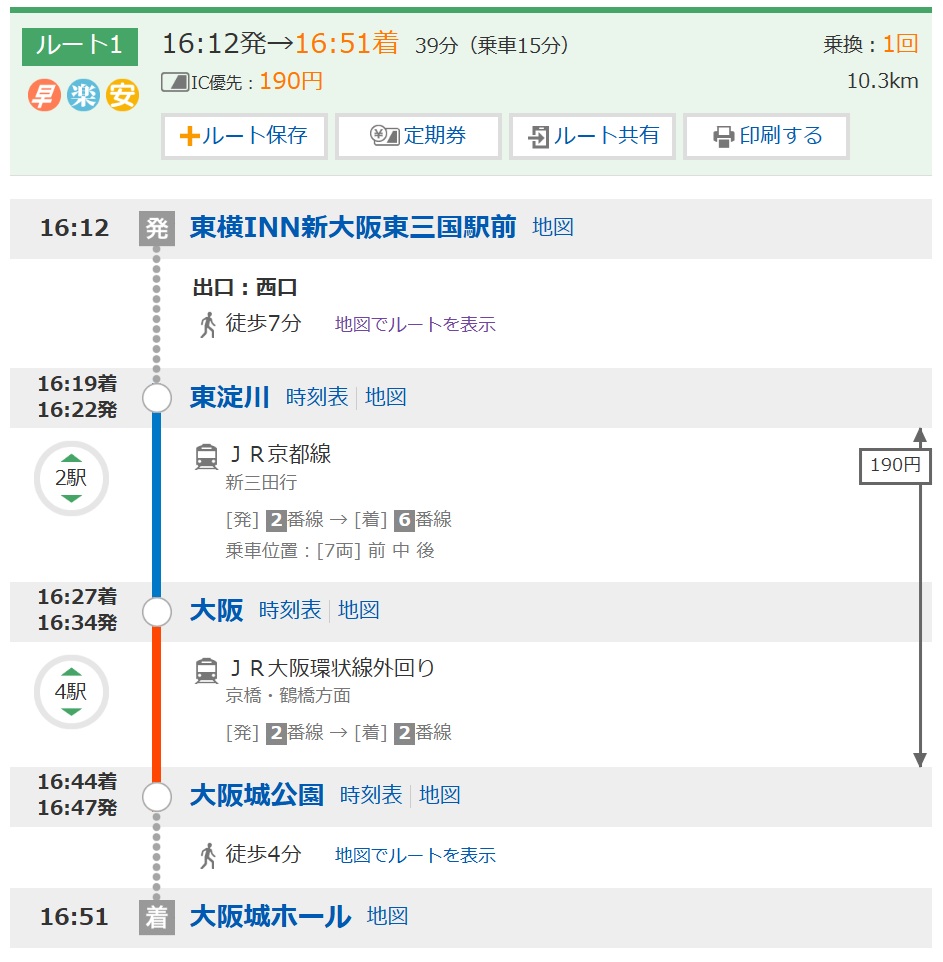The width and height of the screenshot is (943, 962).
Task: Share the route via ルート共有
Action: pyautogui.click(x=593, y=136)
